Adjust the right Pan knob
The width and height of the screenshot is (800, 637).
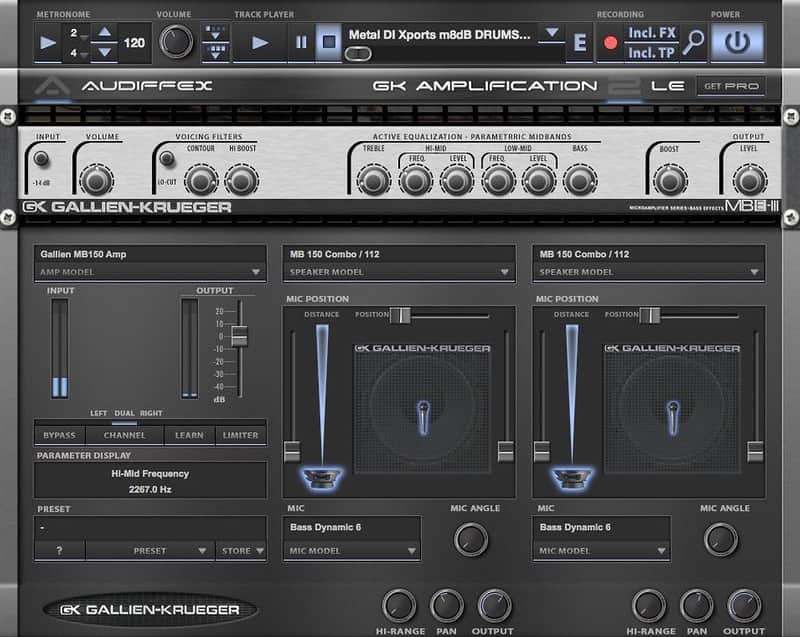click(x=696, y=606)
